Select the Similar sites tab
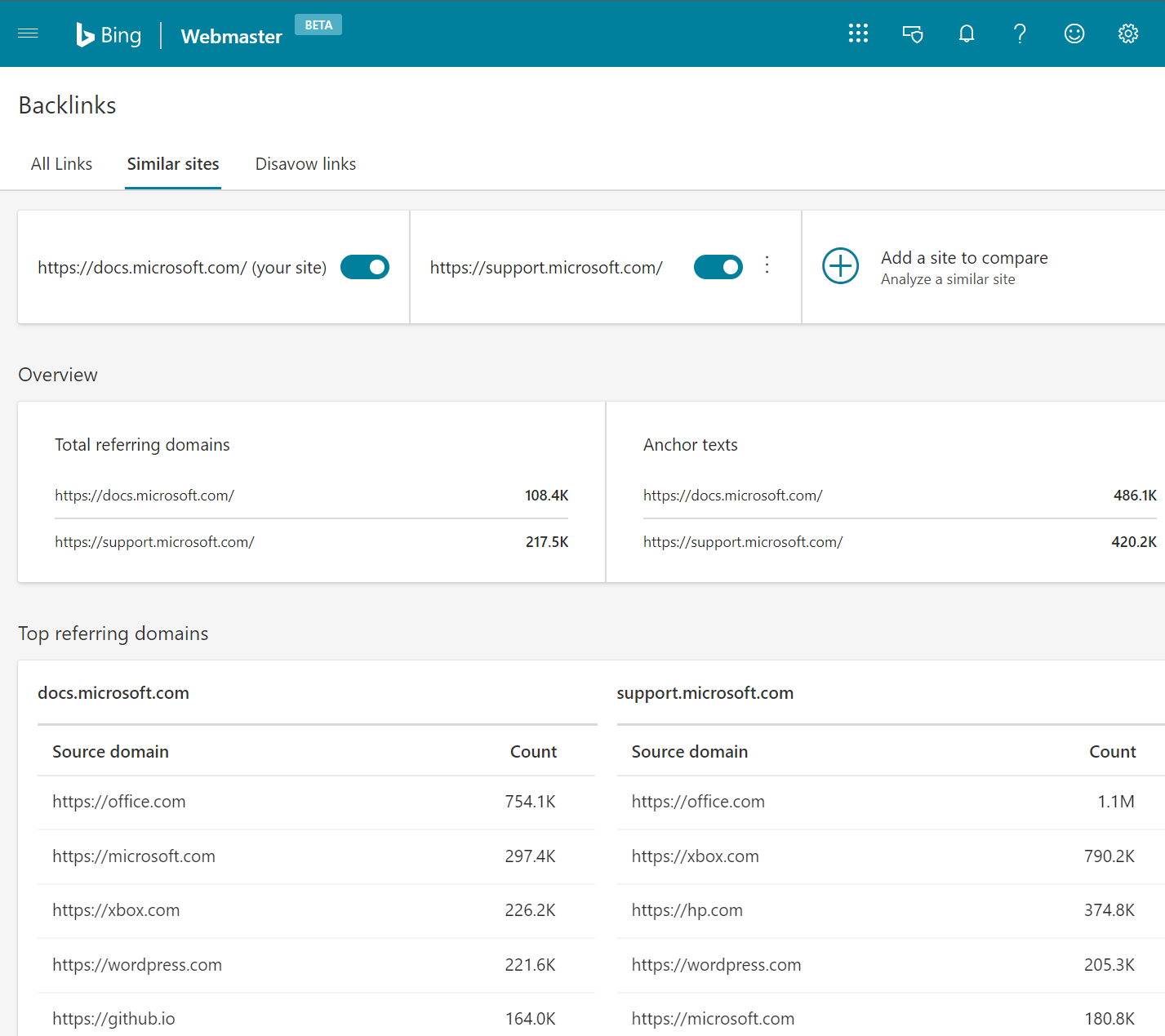Image resolution: width=1165 pixels, height=1036 pixels. click(x=173, y=164)
